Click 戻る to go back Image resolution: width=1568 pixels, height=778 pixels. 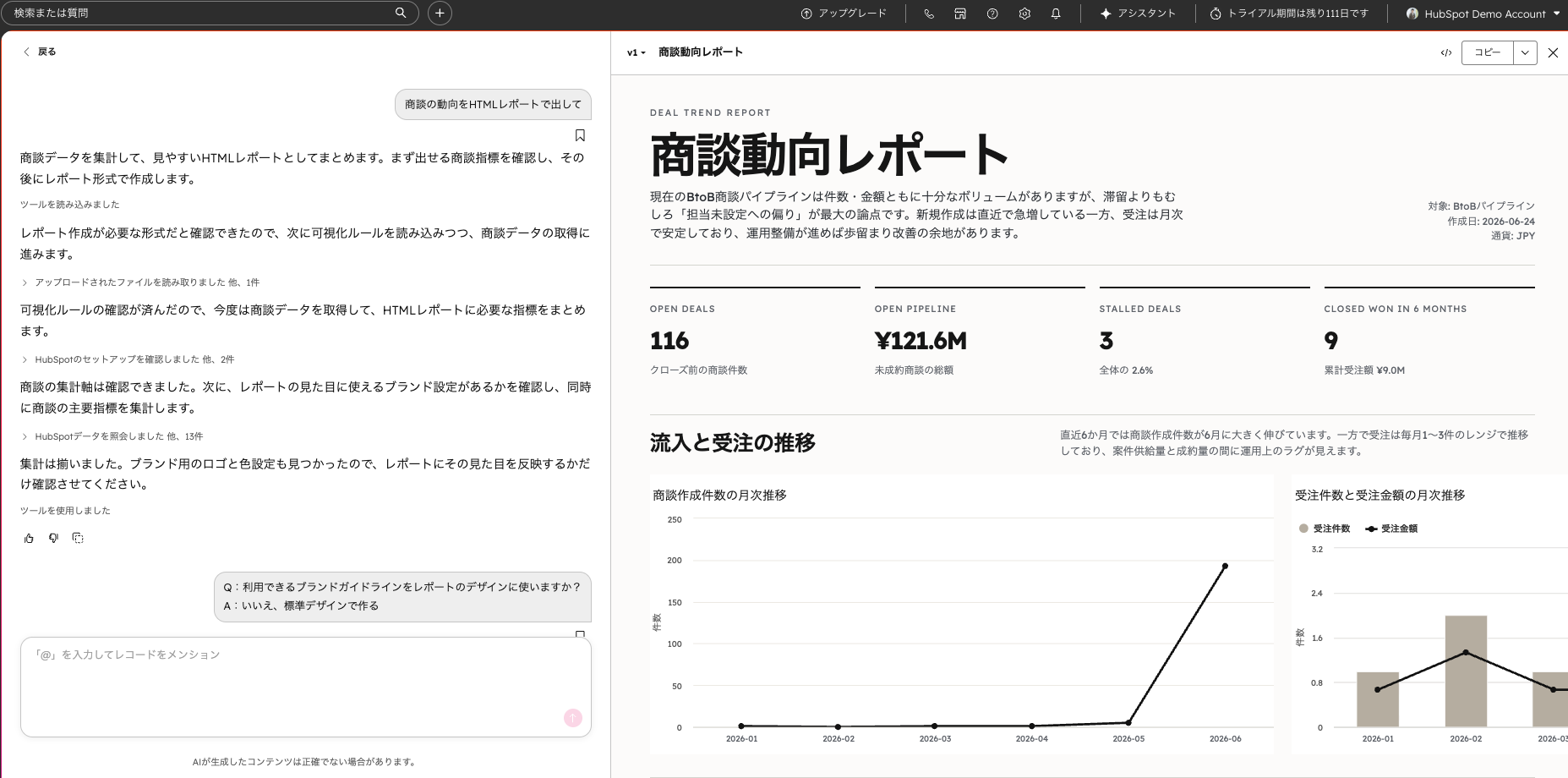(40, 52)
